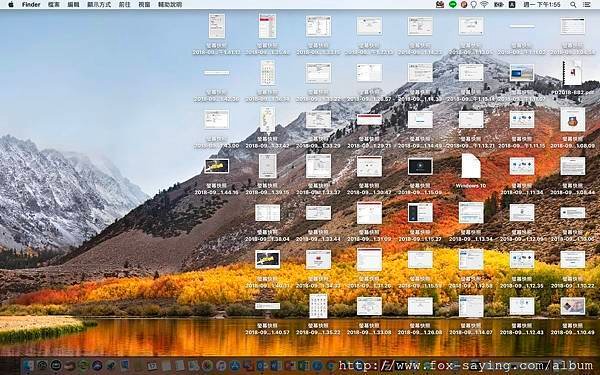Screen dimensions: 600x375
Task: Select screenshot file ending 1.35.22
Action: 318,306
